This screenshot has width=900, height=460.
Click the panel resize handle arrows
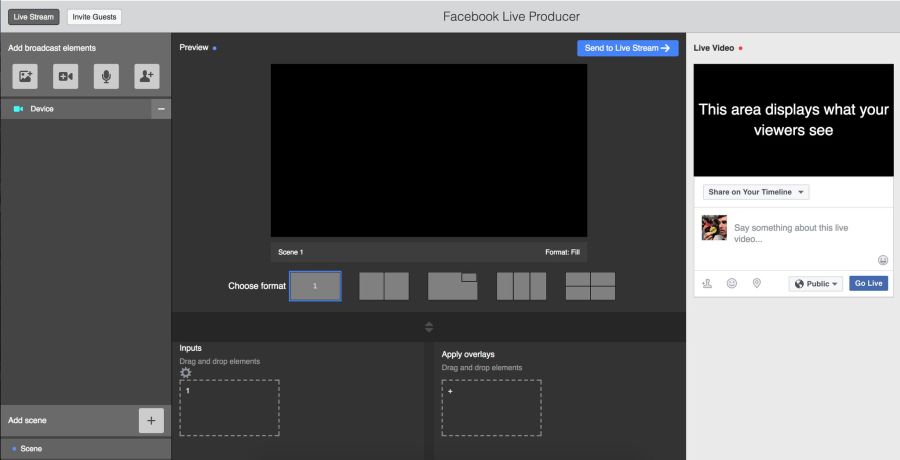tap(429, 327)
